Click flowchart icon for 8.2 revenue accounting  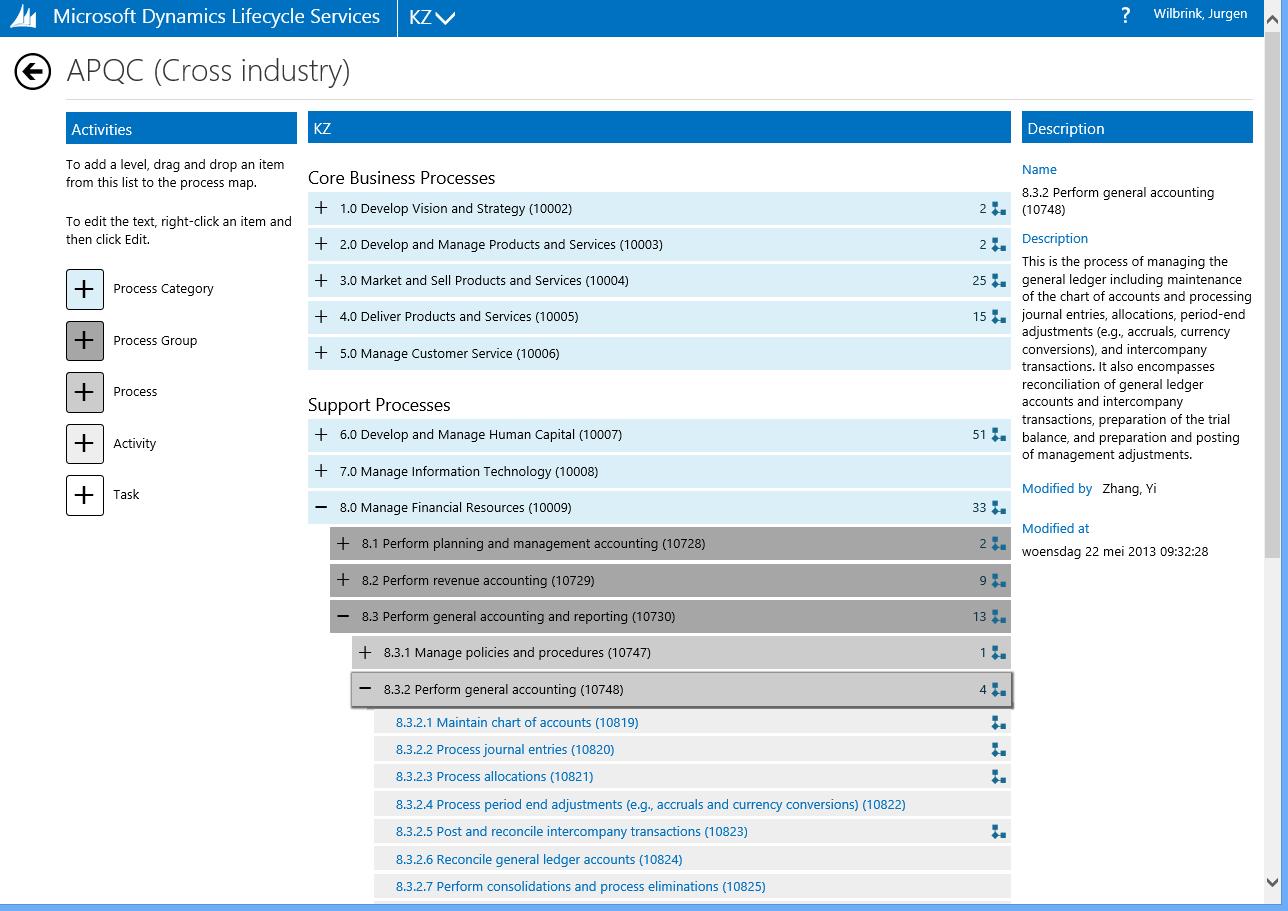pos(998,581)
